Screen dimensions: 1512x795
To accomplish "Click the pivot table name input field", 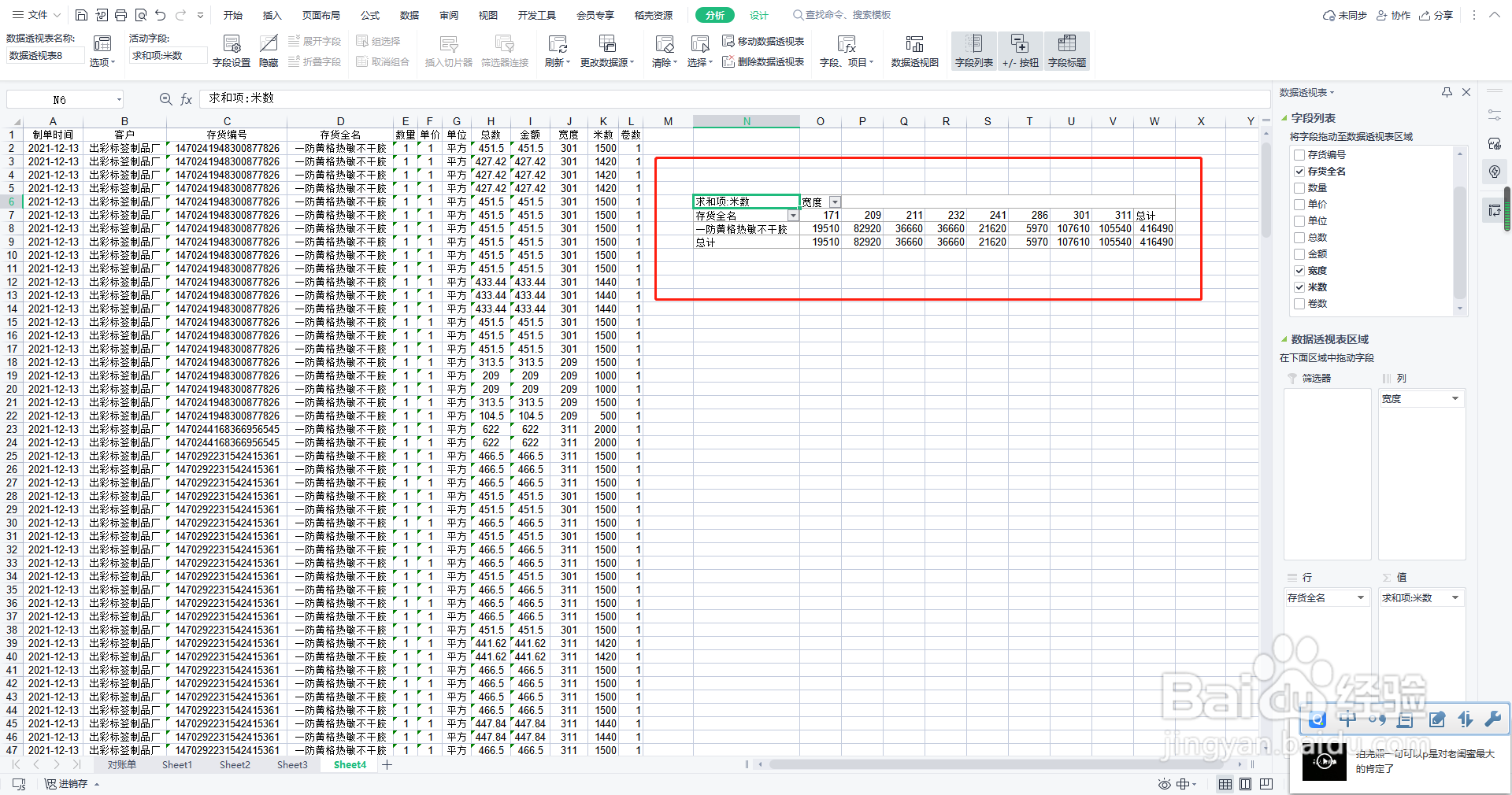I will 45,56.
